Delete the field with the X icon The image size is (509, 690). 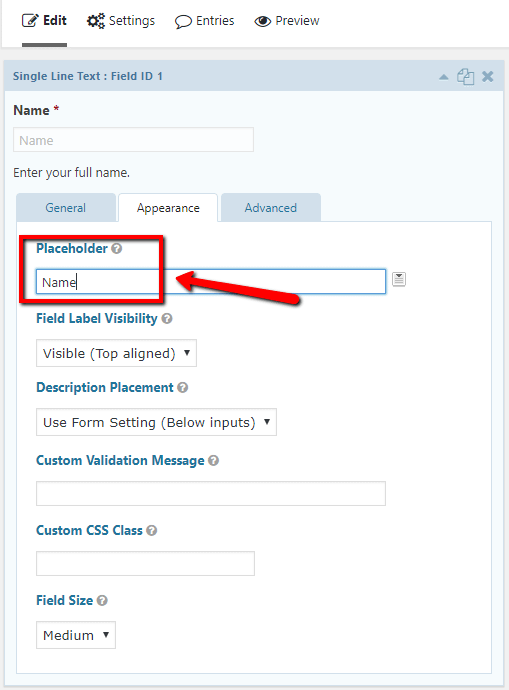tap(487, 77)
